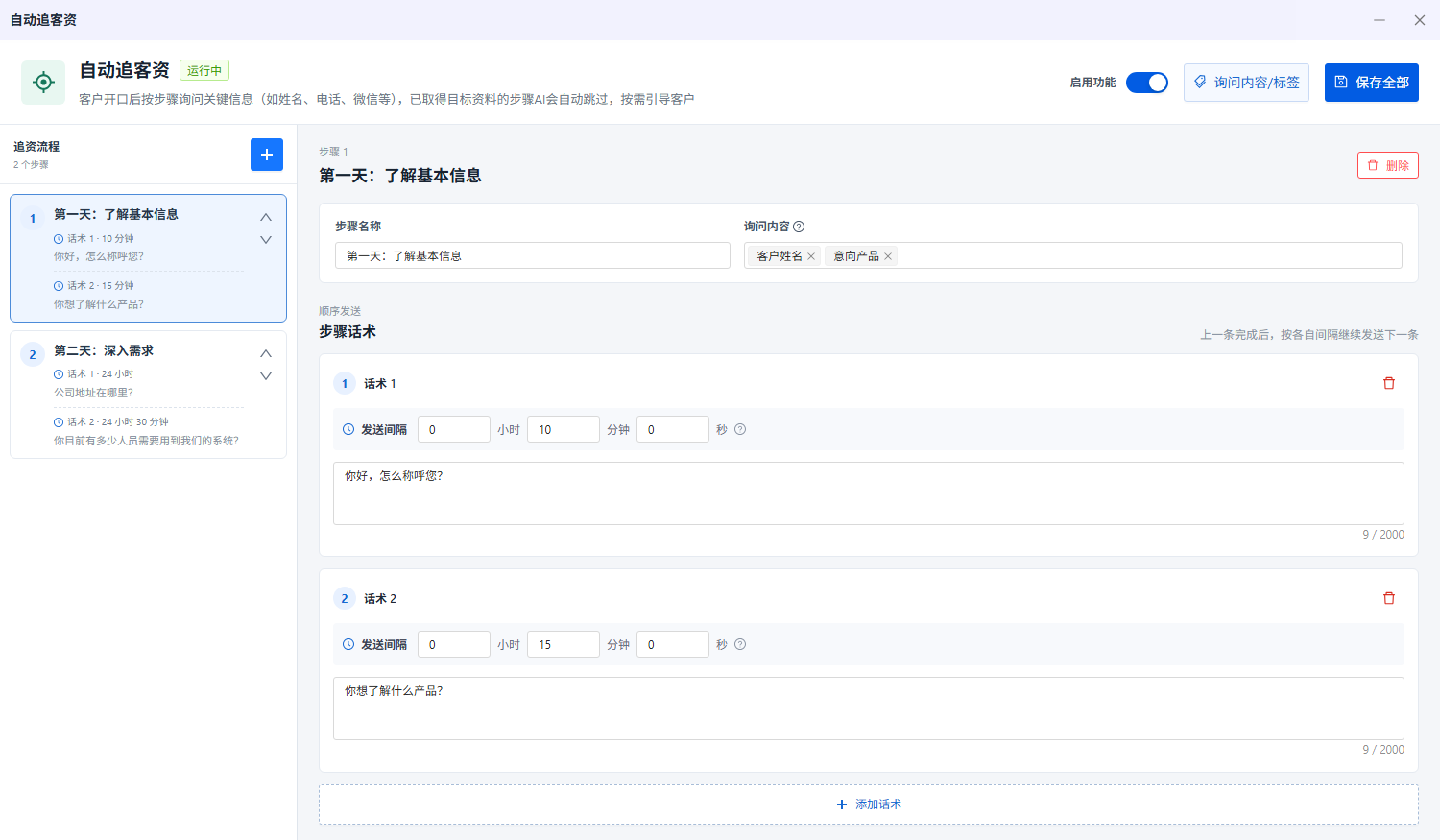The height and width of the screenshot is (840, 1440).
Task: Click the clock icon in 话术 2 发送间隔
Action: [x=348, y=644]
